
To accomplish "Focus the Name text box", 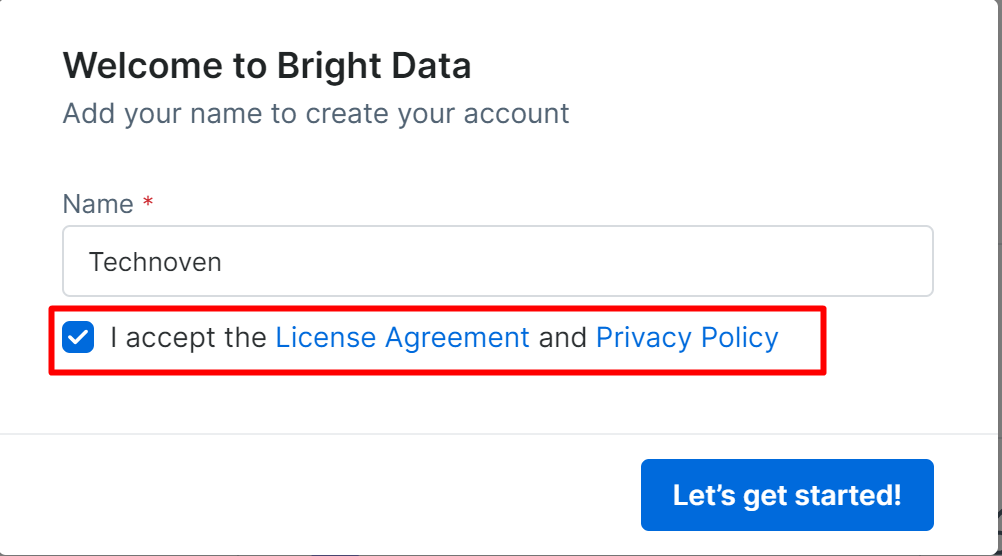I will [x=497, y=261].
